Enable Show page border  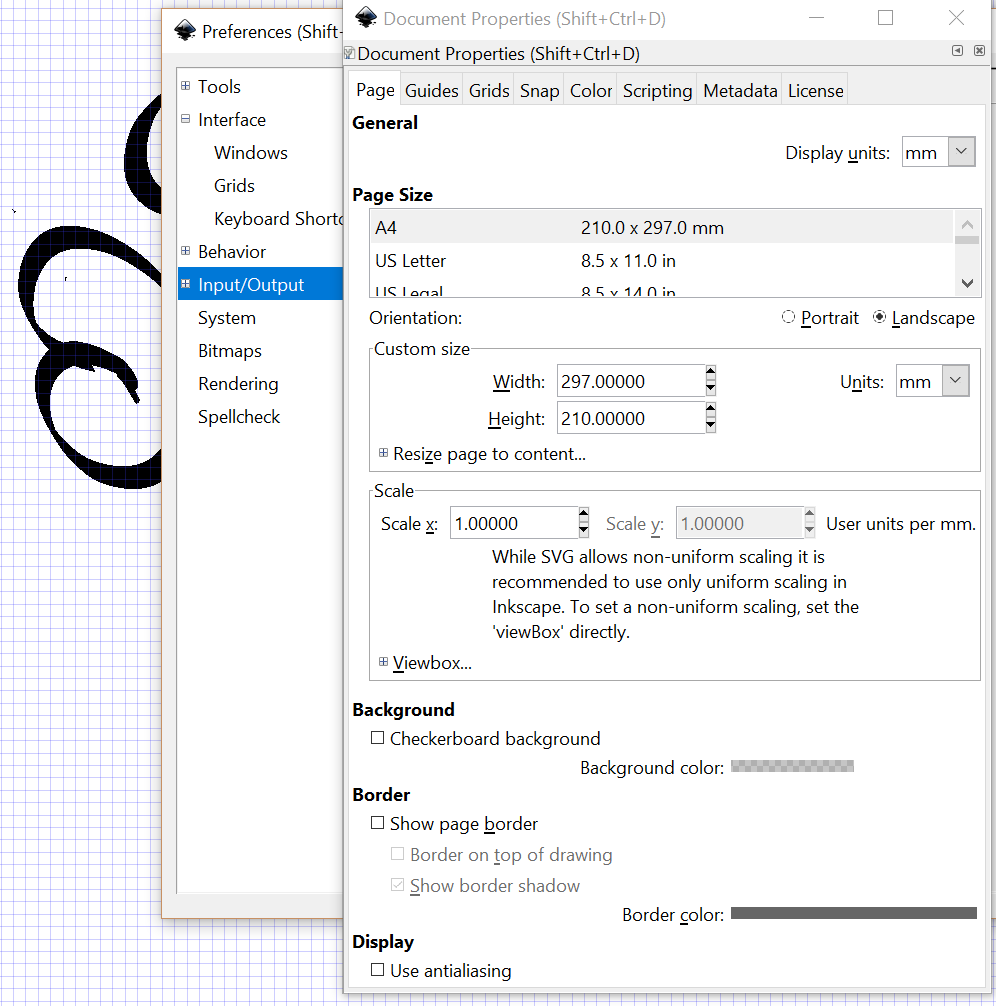(377, 823)
